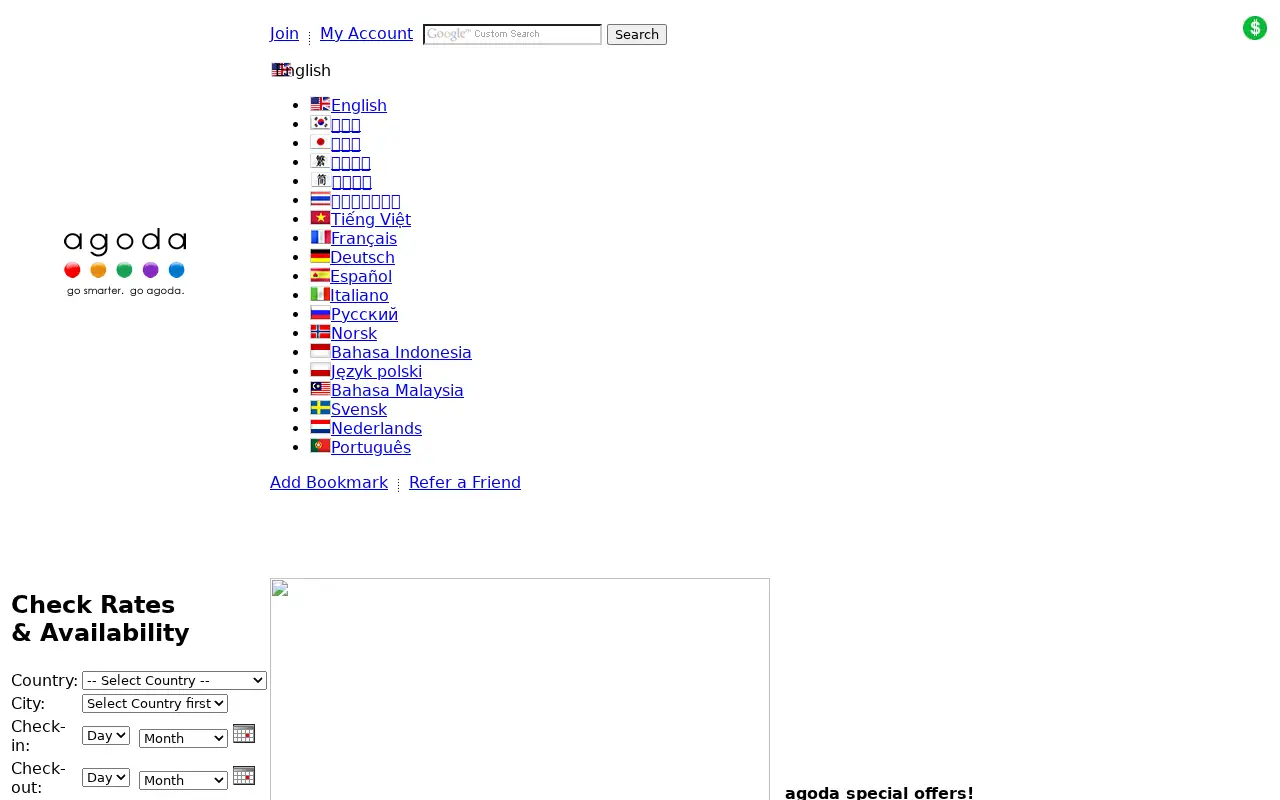
Task: Switch language to Français
Action: pos(364,238)
